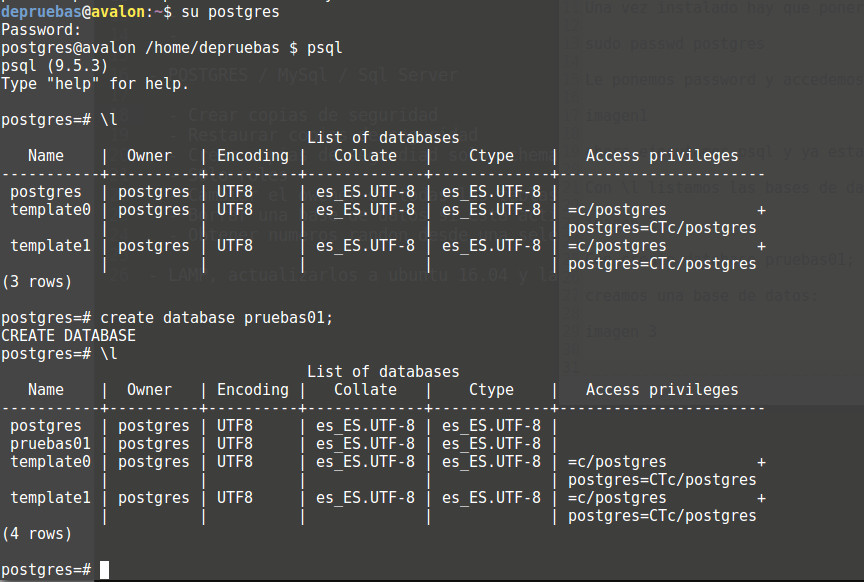Click the 'Access privileges' header of the 4-row table
864x582 pixels.
[662, 390]
